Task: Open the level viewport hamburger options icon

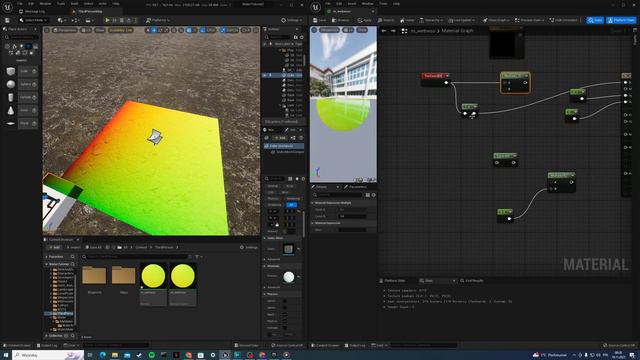Action: tap(47, 30)
